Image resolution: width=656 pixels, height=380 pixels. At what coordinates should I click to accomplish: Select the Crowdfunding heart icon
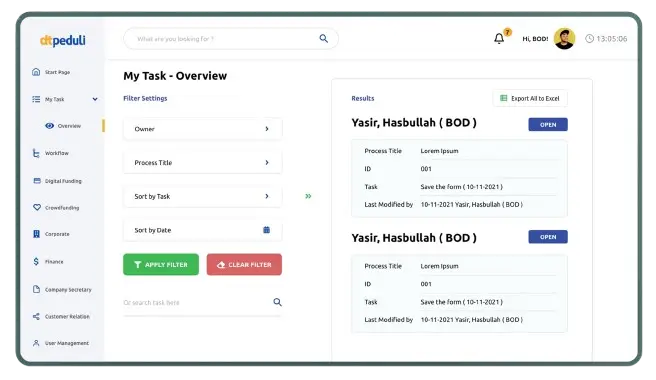[x=37, y=207]
